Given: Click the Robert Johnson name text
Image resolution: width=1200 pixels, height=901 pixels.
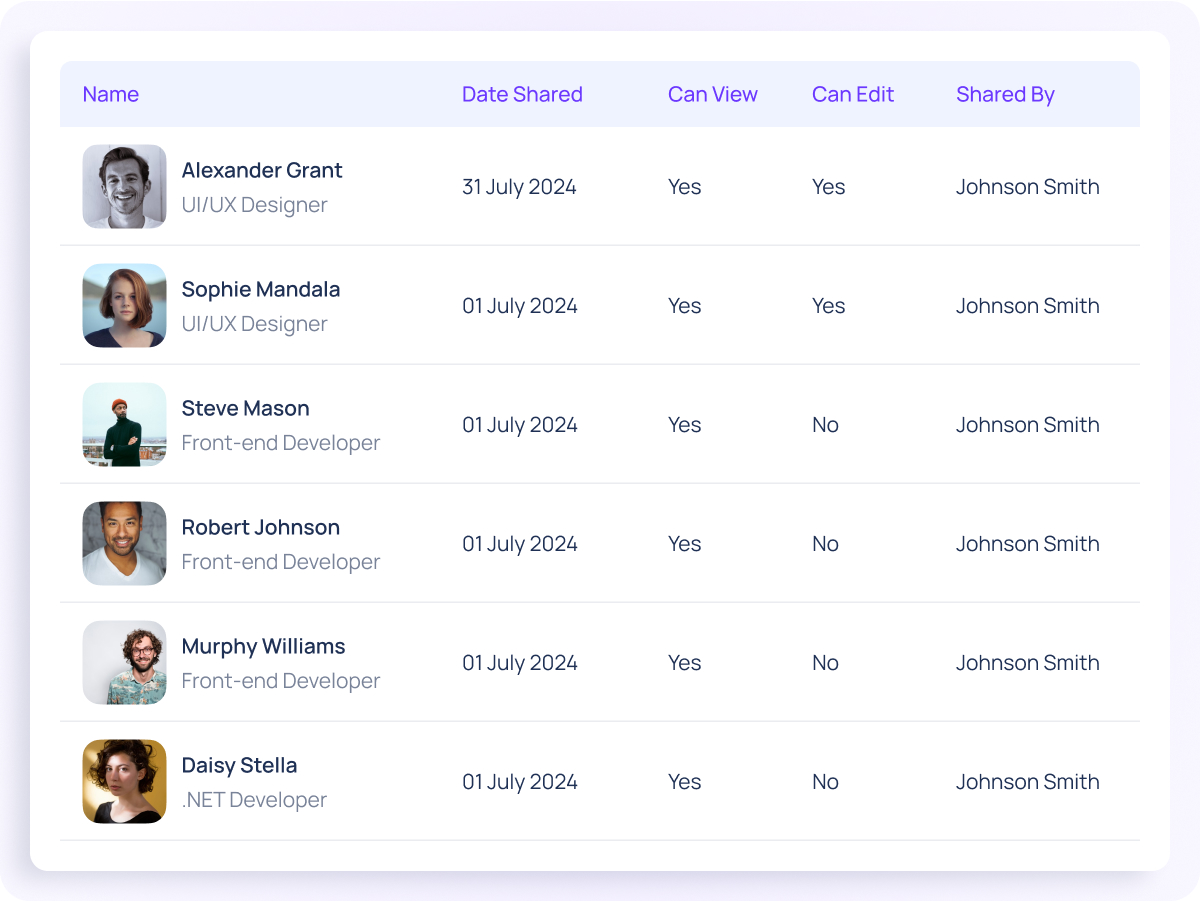Looking at the screenshot, I should tap(261, 527).
